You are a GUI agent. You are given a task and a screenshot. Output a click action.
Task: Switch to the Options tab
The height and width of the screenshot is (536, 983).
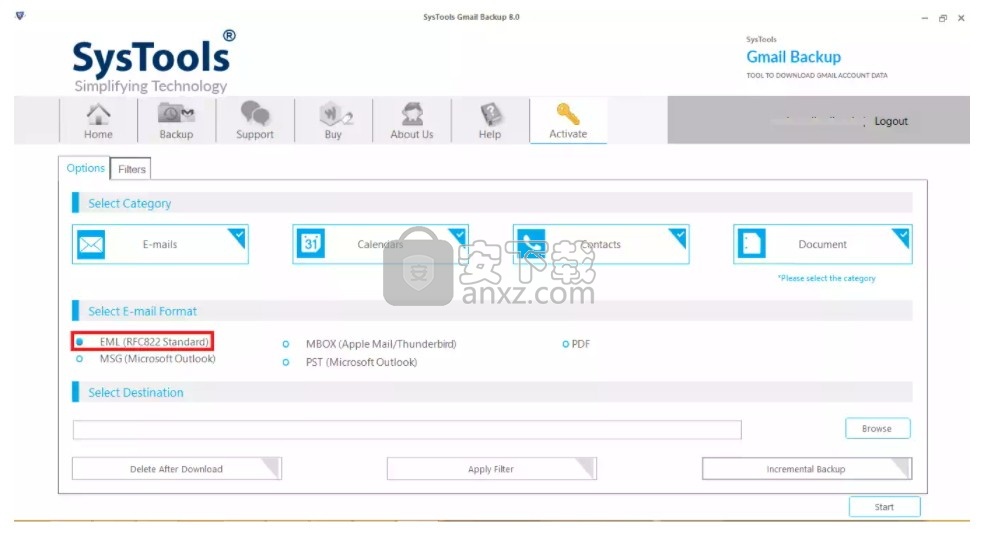(85, 168)
